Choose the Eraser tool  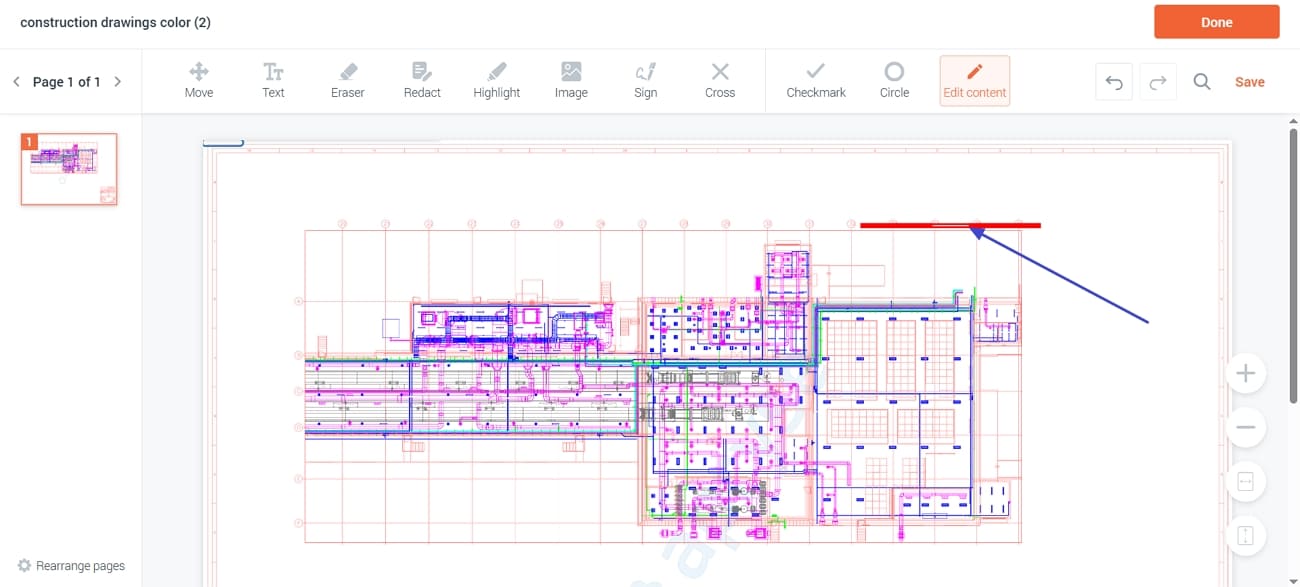347,81
